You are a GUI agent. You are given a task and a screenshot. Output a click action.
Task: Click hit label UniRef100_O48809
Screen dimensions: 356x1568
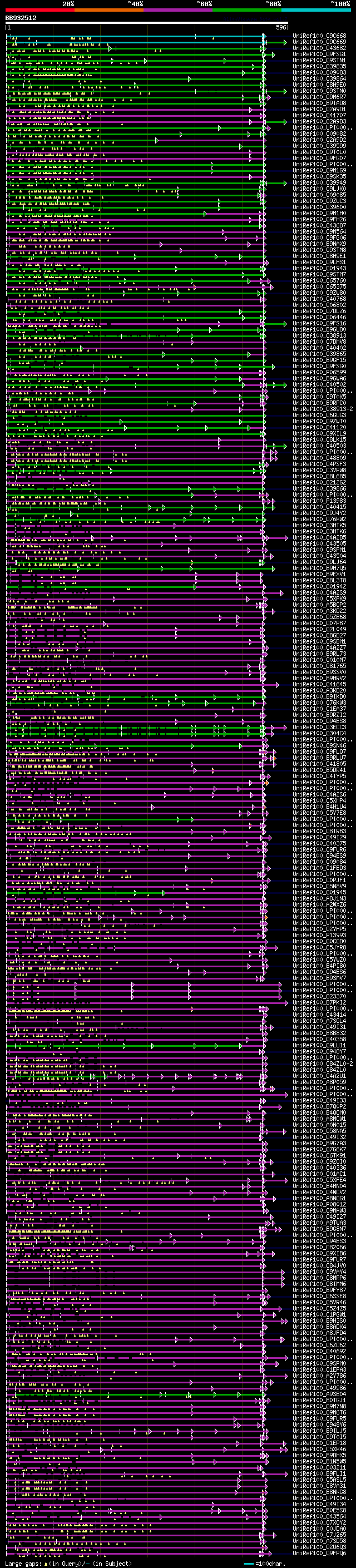(x=319, y=458)
